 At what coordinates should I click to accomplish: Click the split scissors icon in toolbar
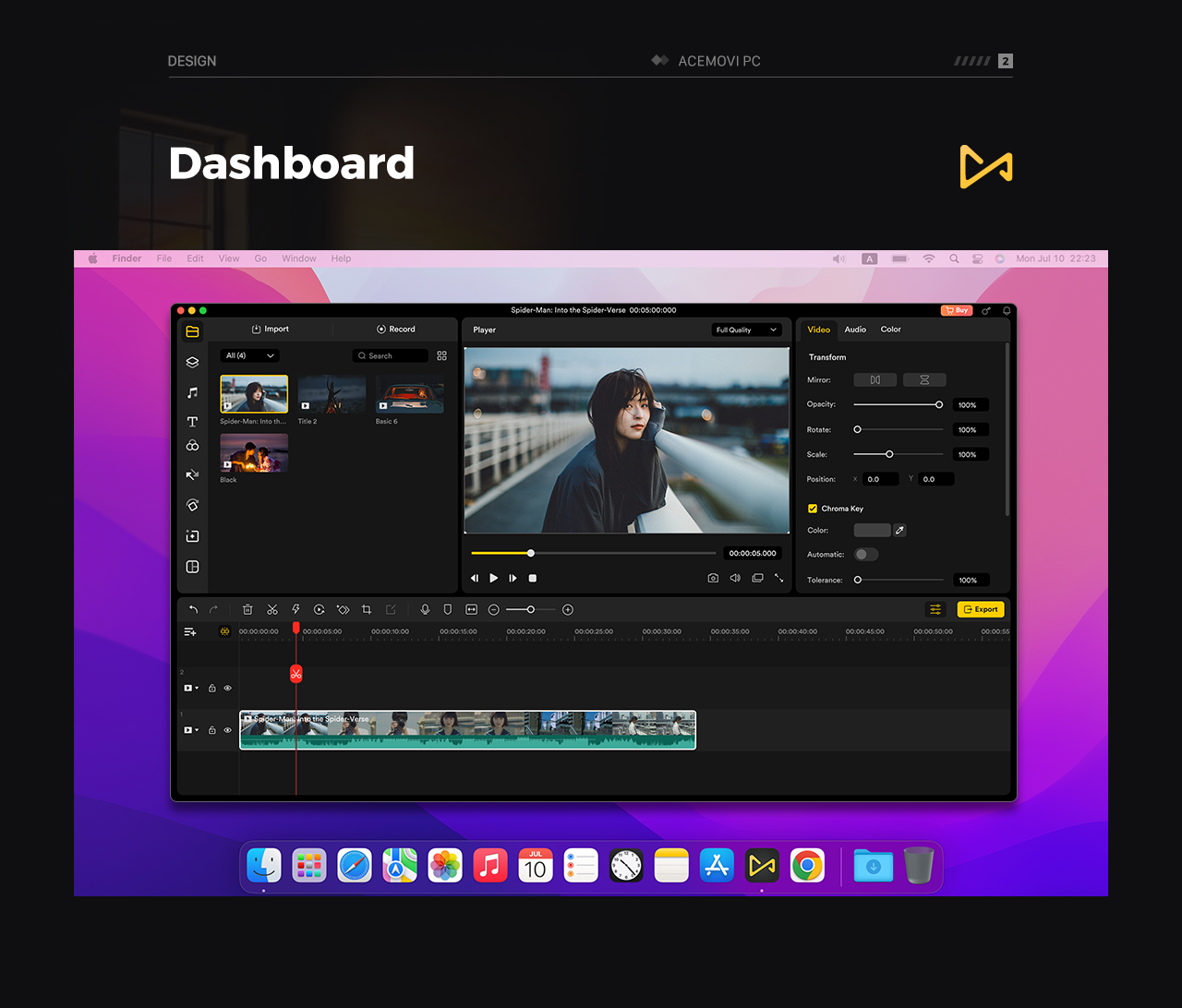coord(272,609)
